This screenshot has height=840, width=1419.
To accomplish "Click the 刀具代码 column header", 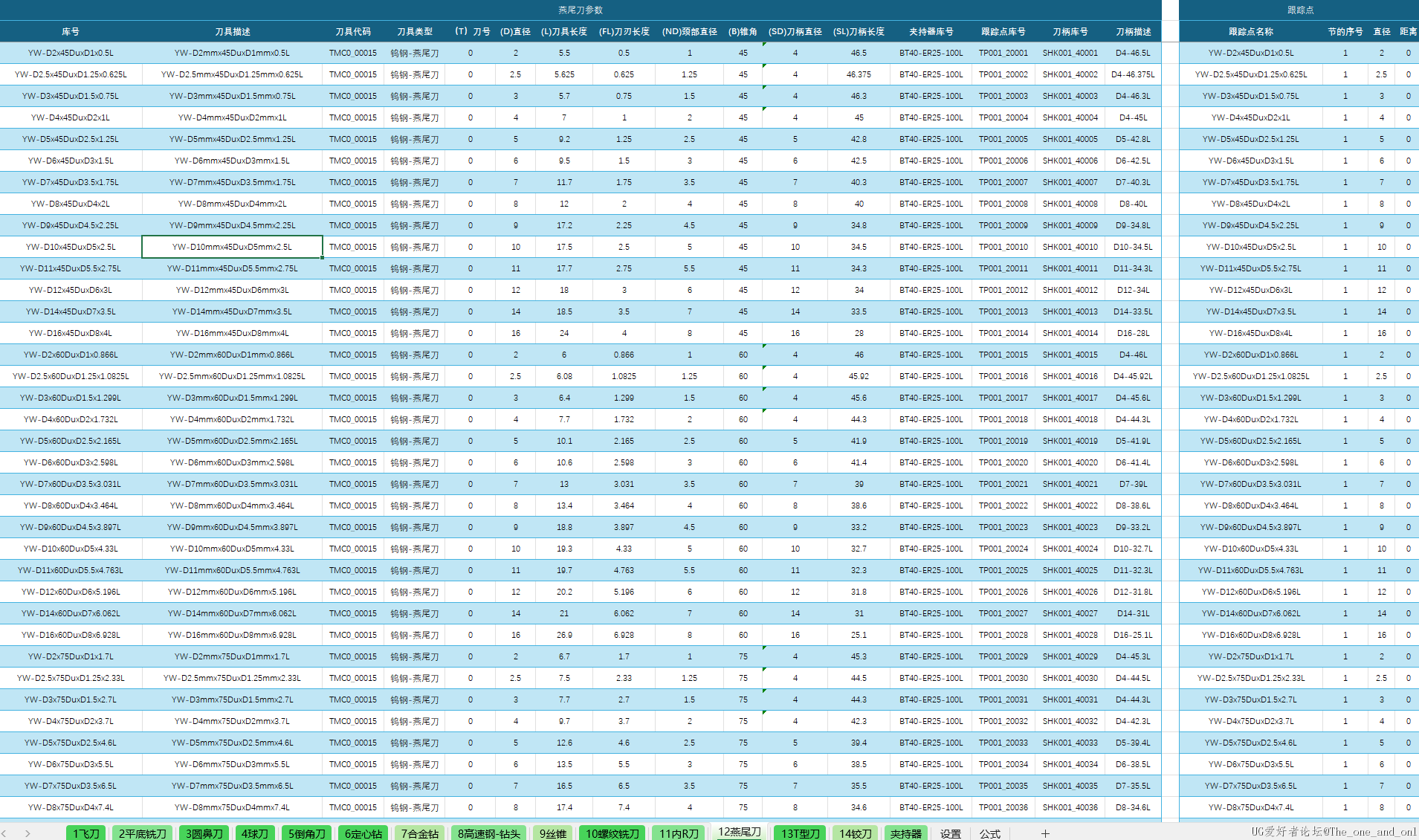I will pos(353,31).
